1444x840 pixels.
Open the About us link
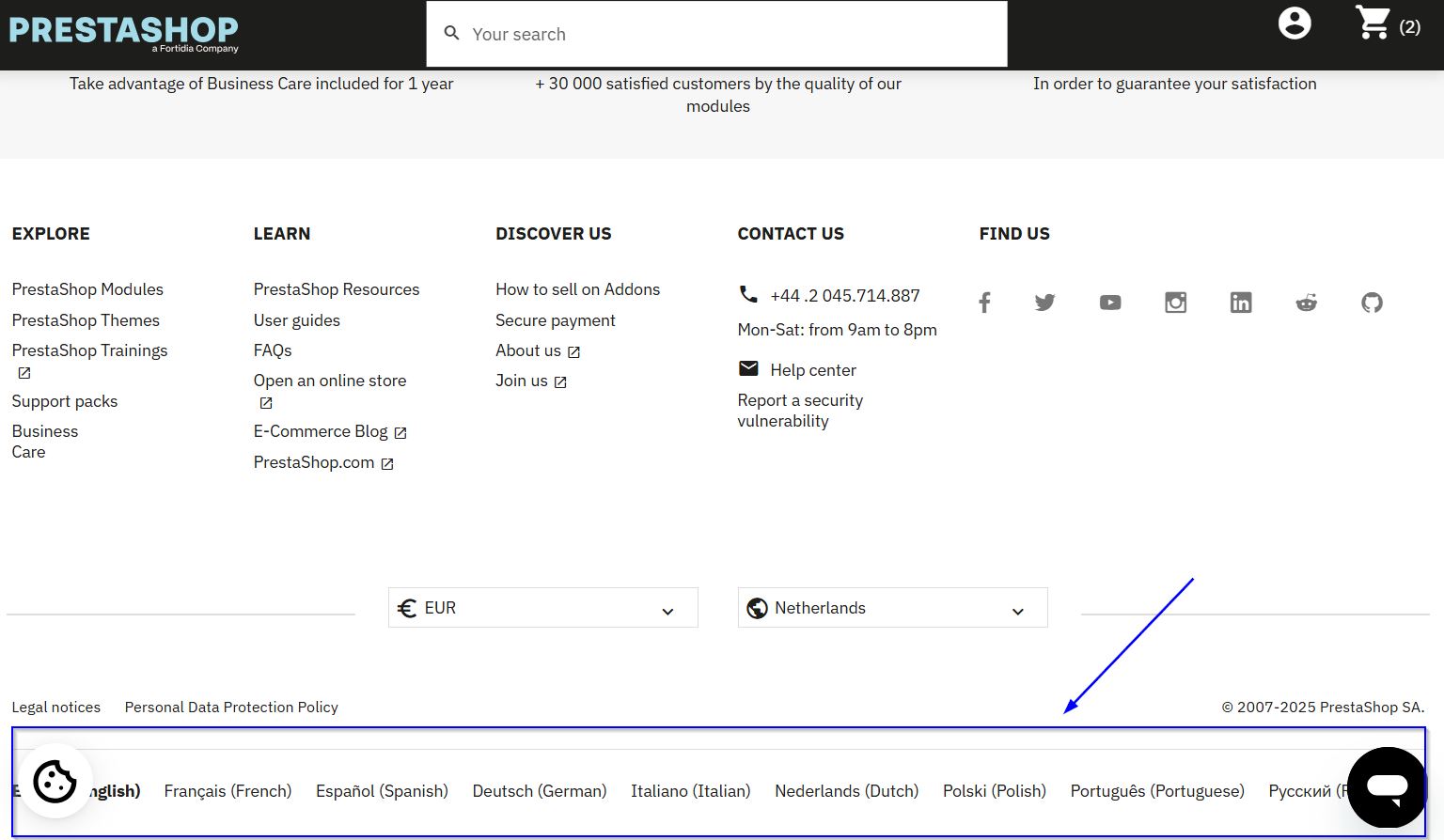[x=528, y=350]
